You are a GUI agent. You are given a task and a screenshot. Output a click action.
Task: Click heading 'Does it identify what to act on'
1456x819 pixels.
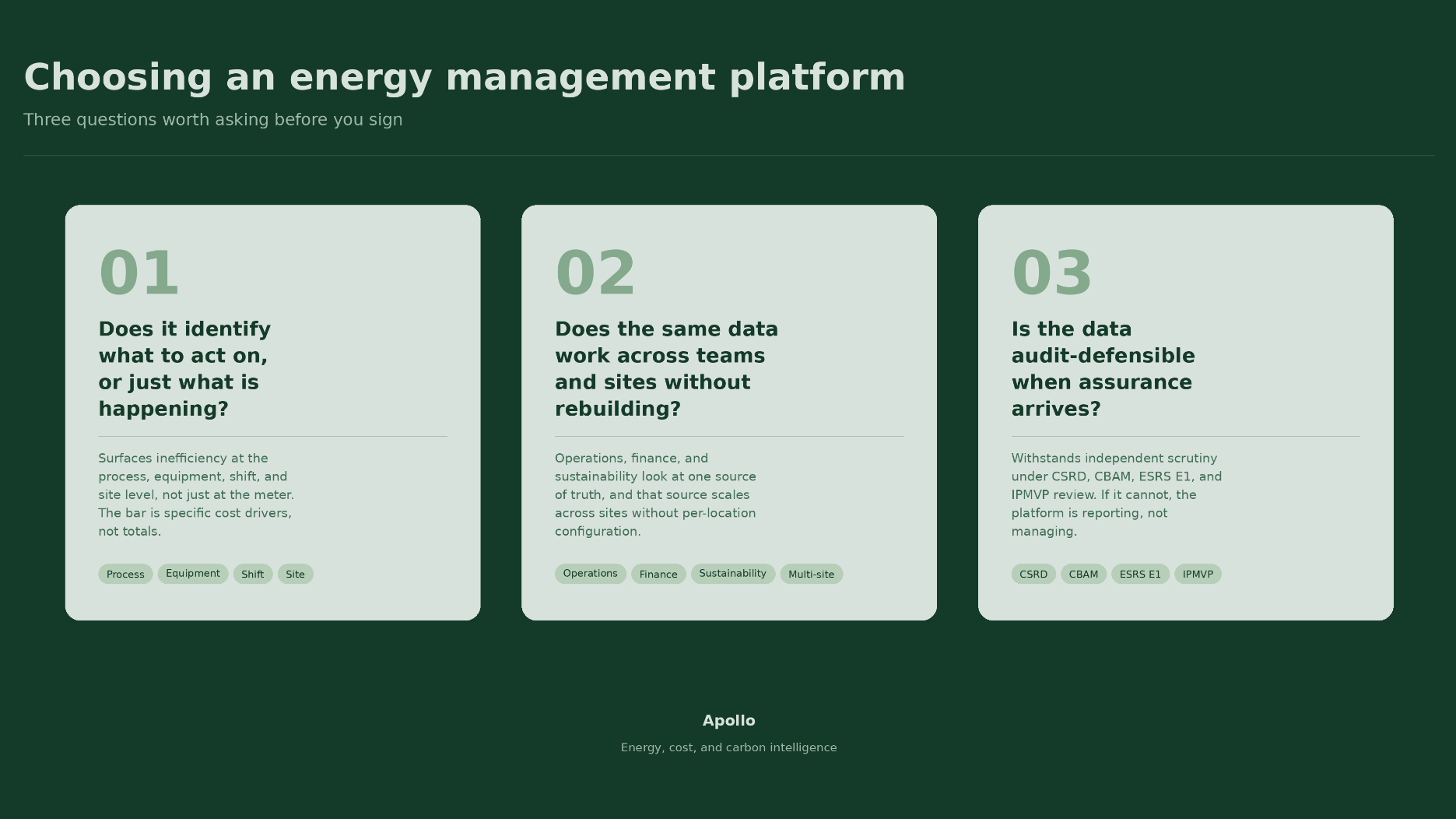[184, 369]
